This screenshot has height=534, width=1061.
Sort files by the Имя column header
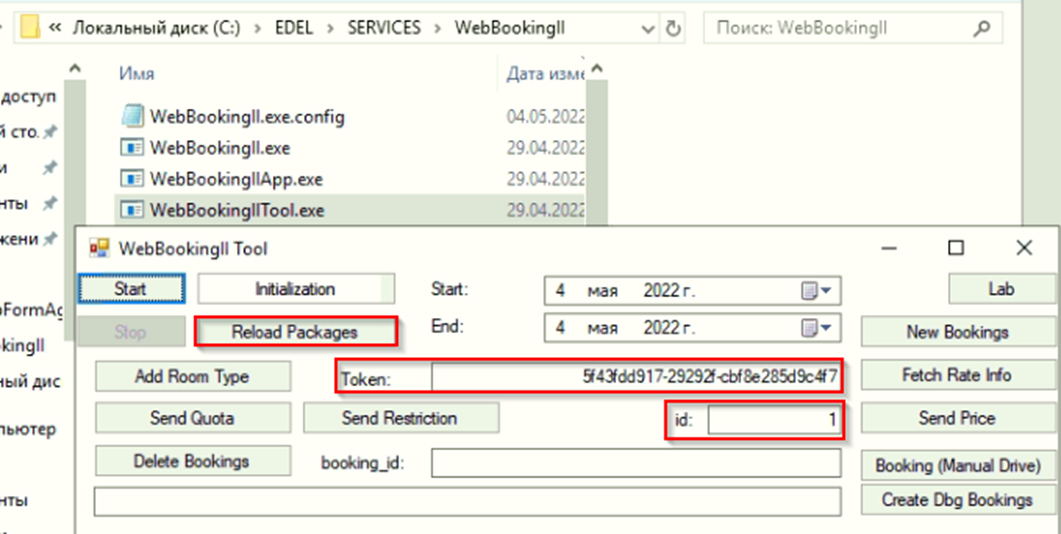(137, 73)
